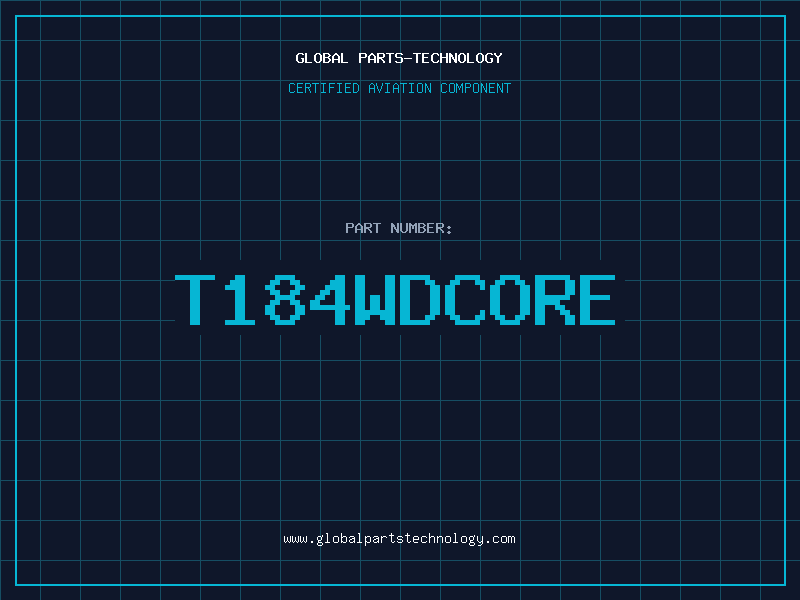
Task: Click the GLOBAL PARTS-TECHNOLOGY company heading
Action: pyautogui.click(x=399, y=58)
